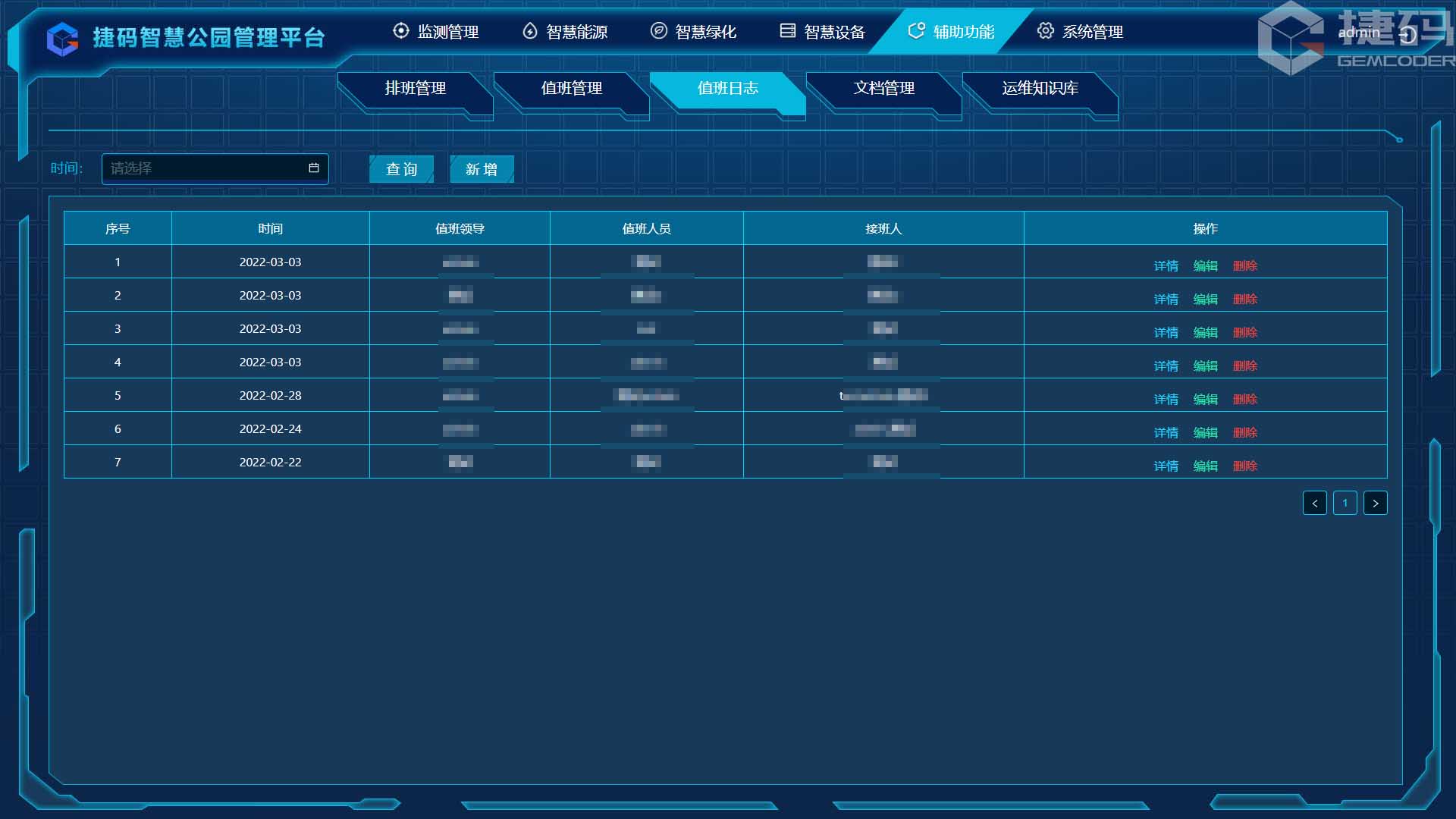
Task: Open the 辅助功能 top menu
Action: (951, 32)
